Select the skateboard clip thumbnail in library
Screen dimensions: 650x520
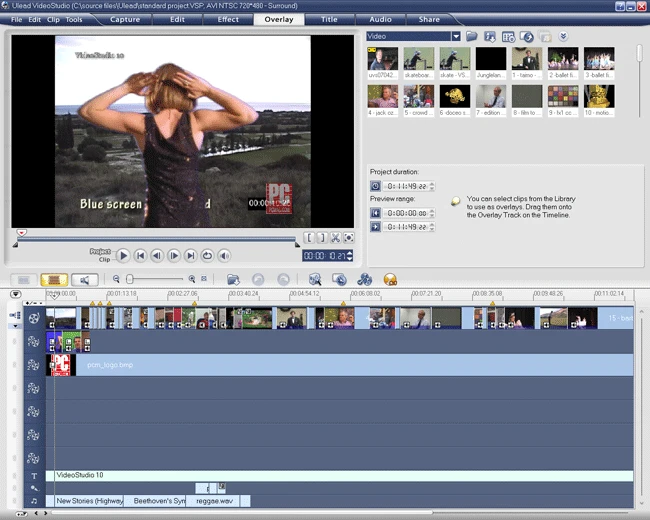click(x=418, y=60)
